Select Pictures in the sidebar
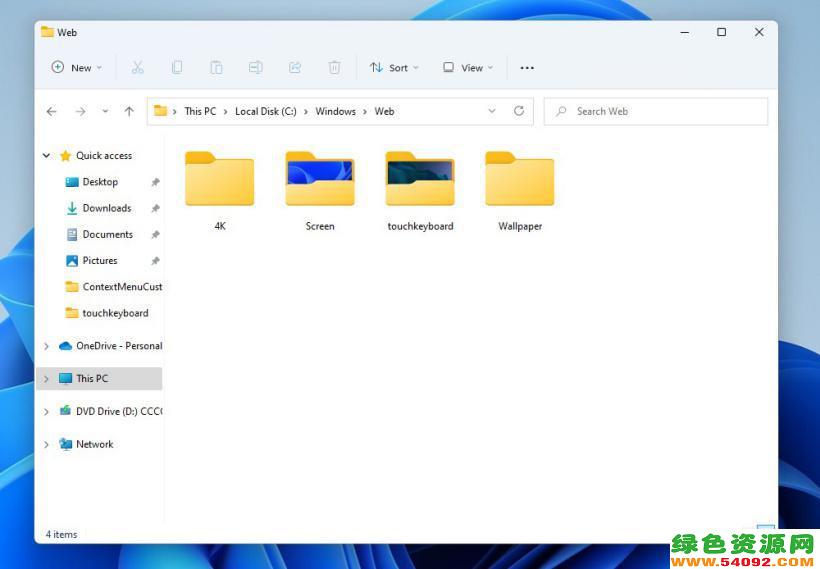Viewport: 820px width, 569px height. (x=100, y=260)
